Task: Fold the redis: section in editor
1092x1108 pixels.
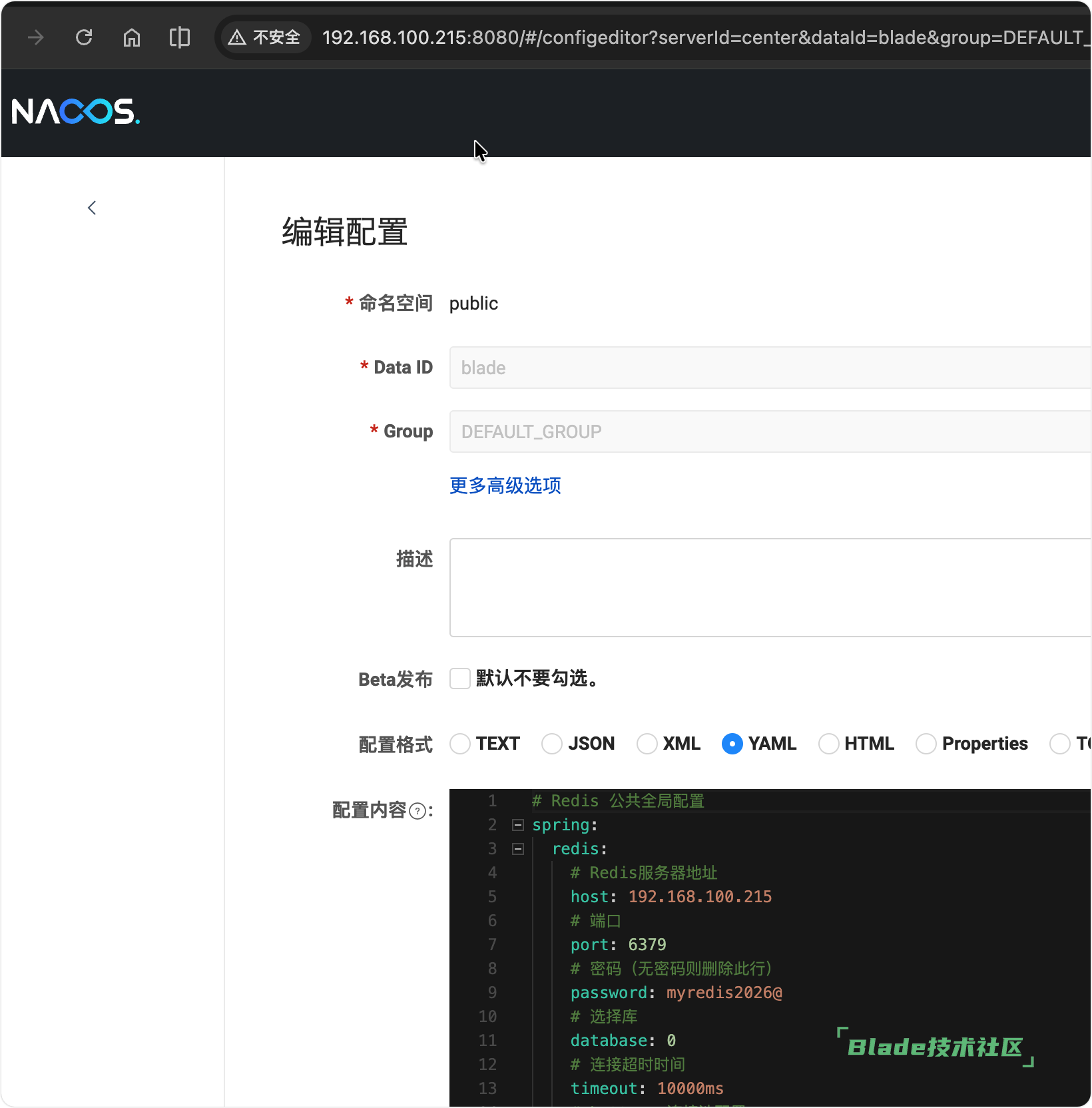Action: [x=518, y=849]
